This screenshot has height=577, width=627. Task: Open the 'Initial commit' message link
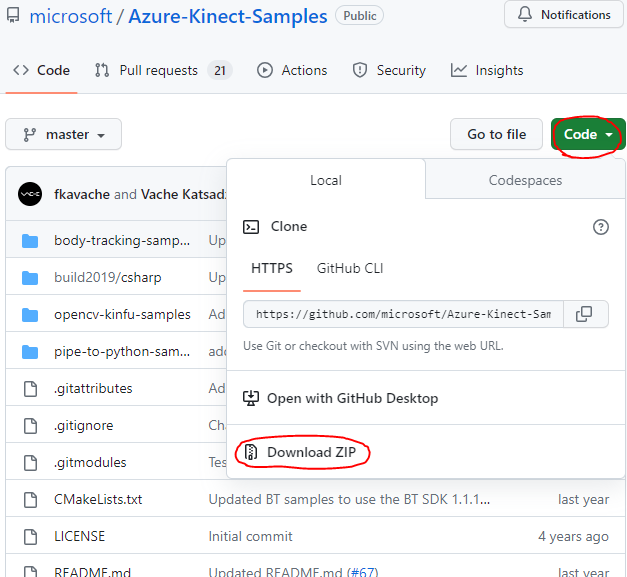[250, 536]
